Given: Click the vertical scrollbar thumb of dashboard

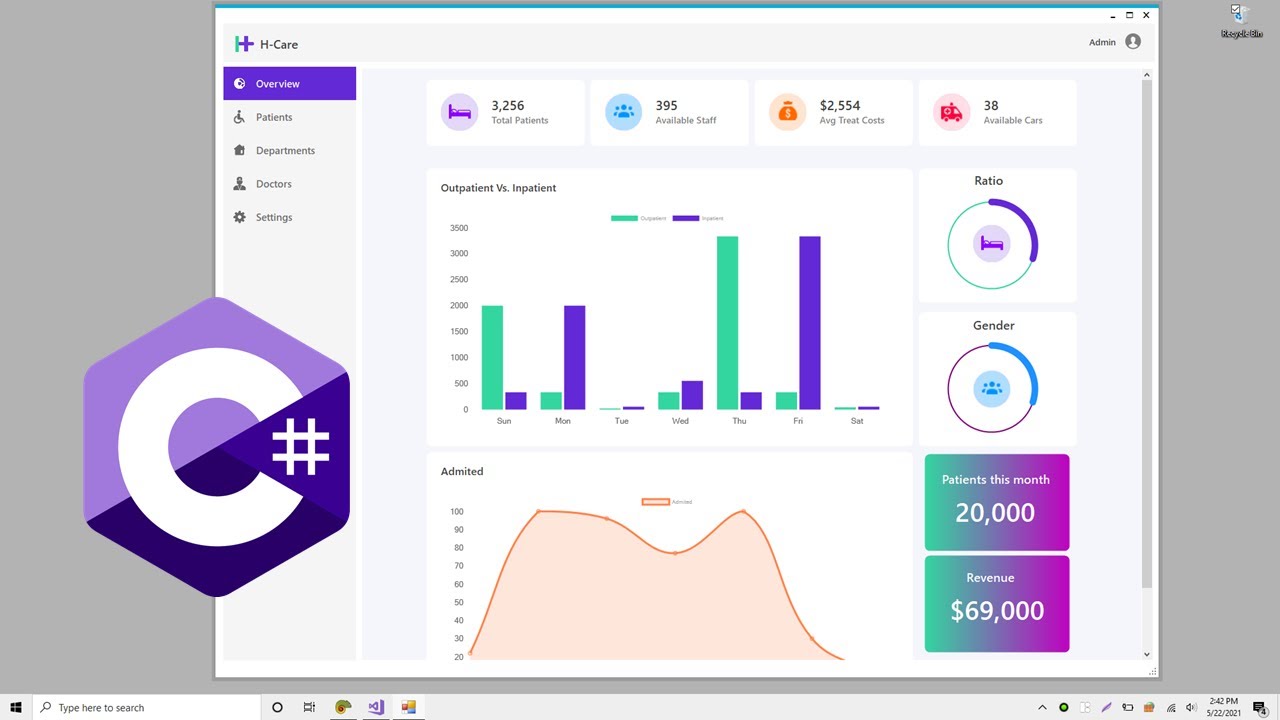Looking at the screenshot, I should pyautogui.click(x=1147, y=333).
